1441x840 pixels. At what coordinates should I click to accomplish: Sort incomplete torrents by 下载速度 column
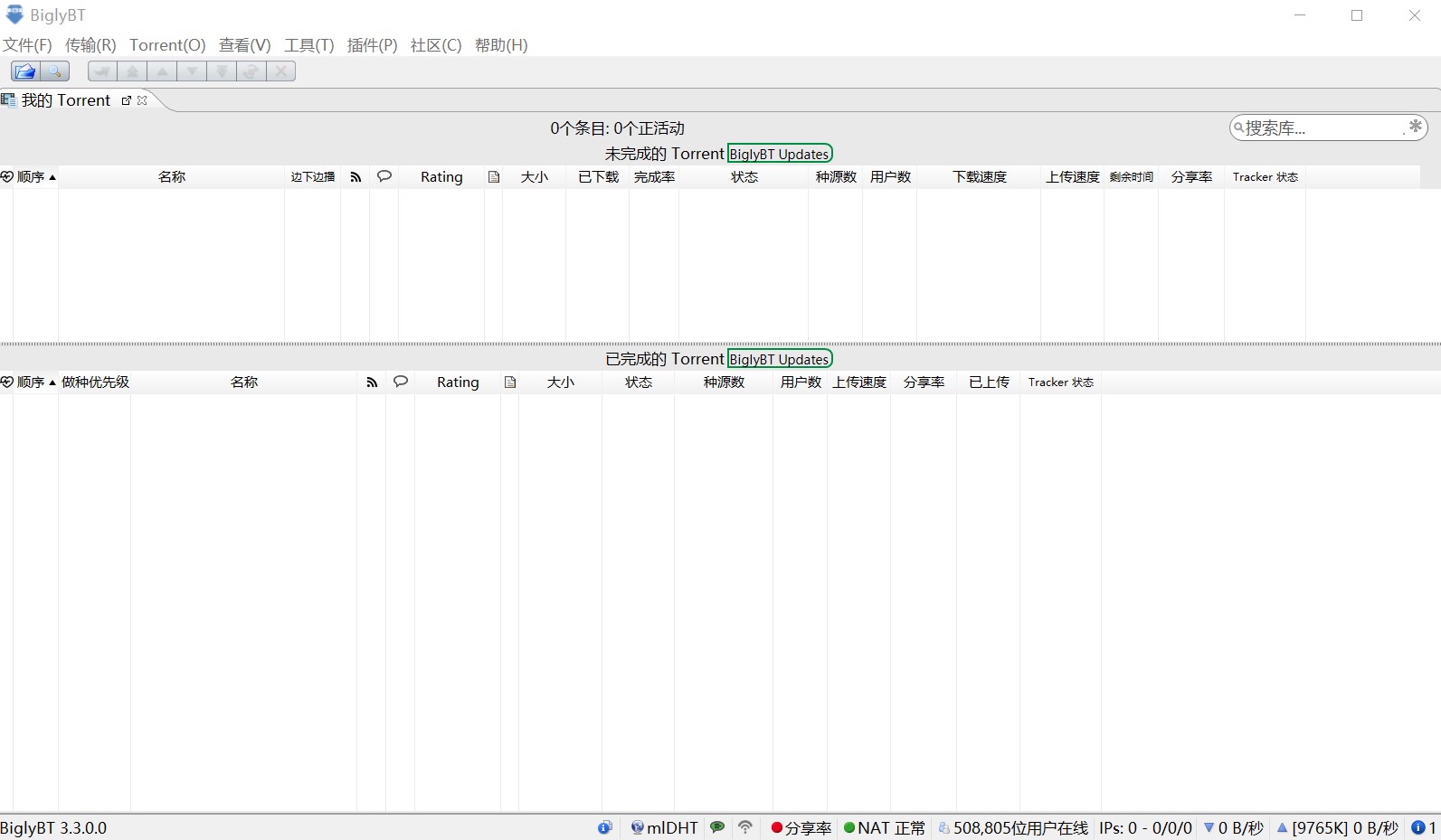(980, 177)
